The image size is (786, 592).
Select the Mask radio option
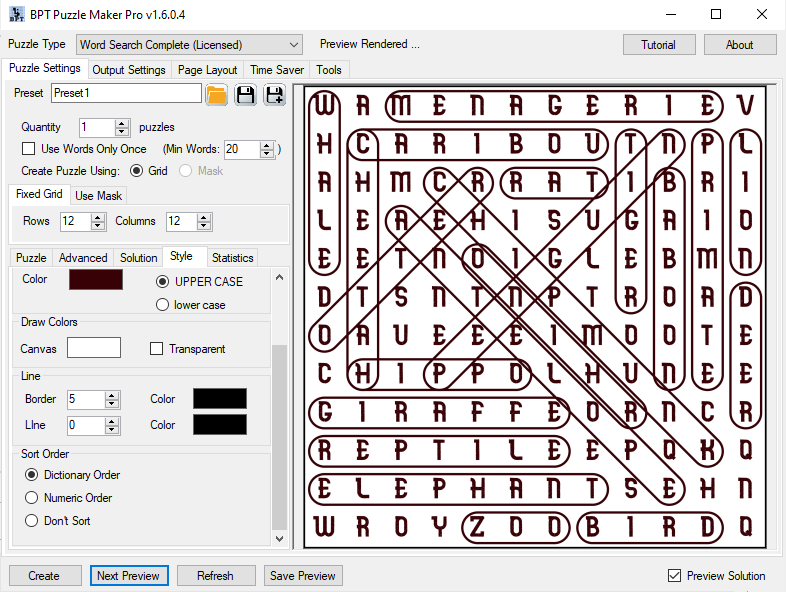(x=185, y=171)
